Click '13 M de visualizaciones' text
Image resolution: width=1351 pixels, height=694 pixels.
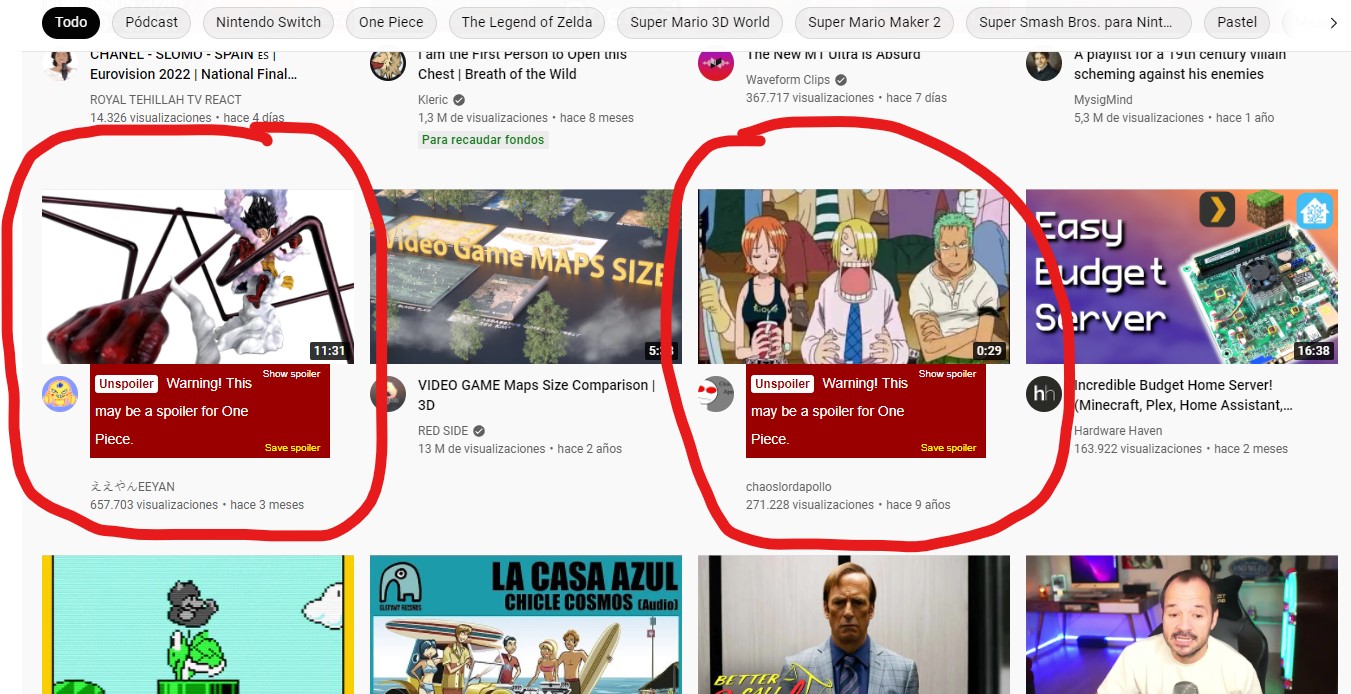point(482,449)
